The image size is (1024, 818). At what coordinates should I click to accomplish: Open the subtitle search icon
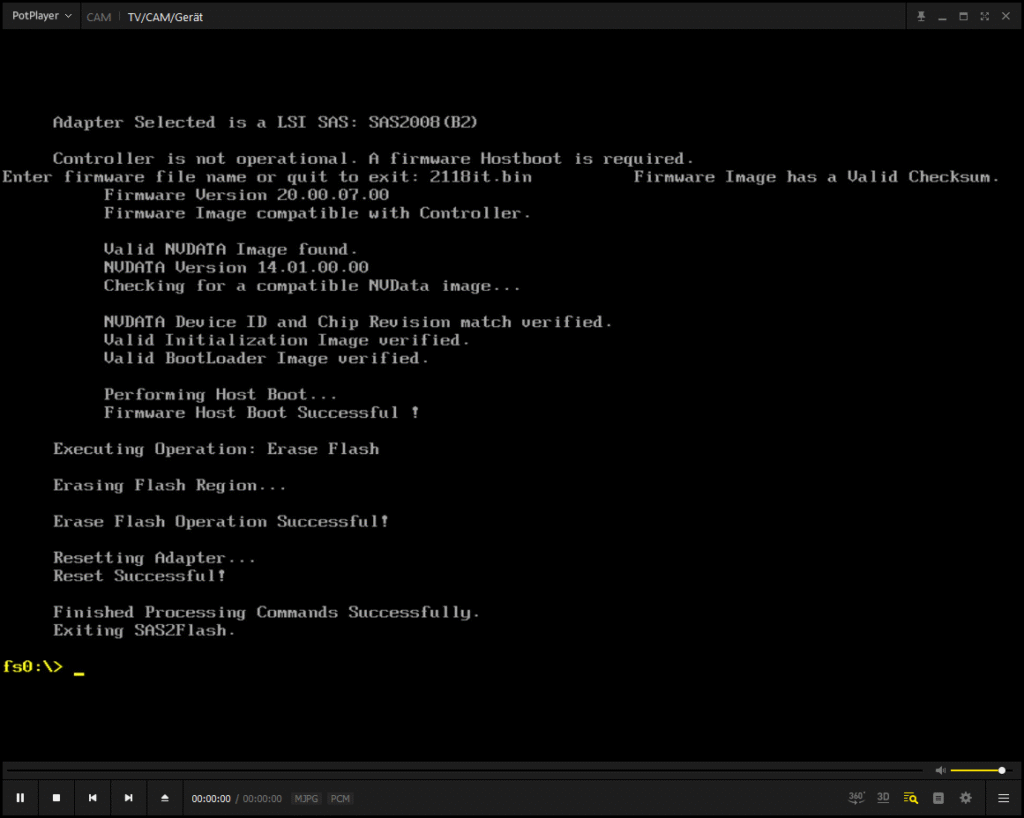(910, 798)
